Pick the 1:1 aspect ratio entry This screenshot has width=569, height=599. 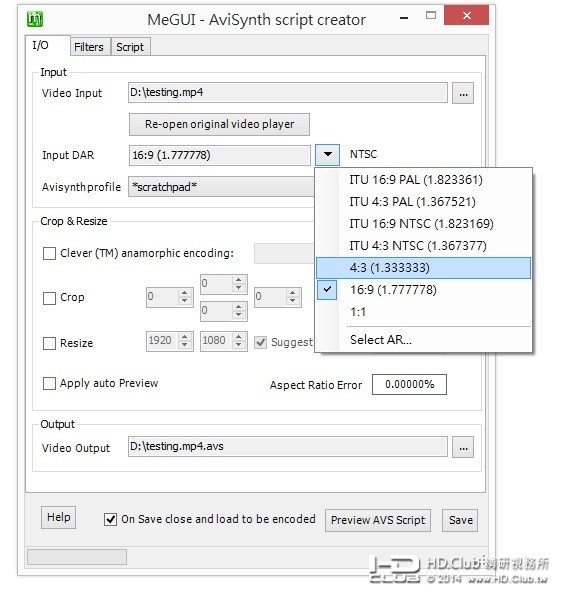pyautogui.click(x=423, y=312)
